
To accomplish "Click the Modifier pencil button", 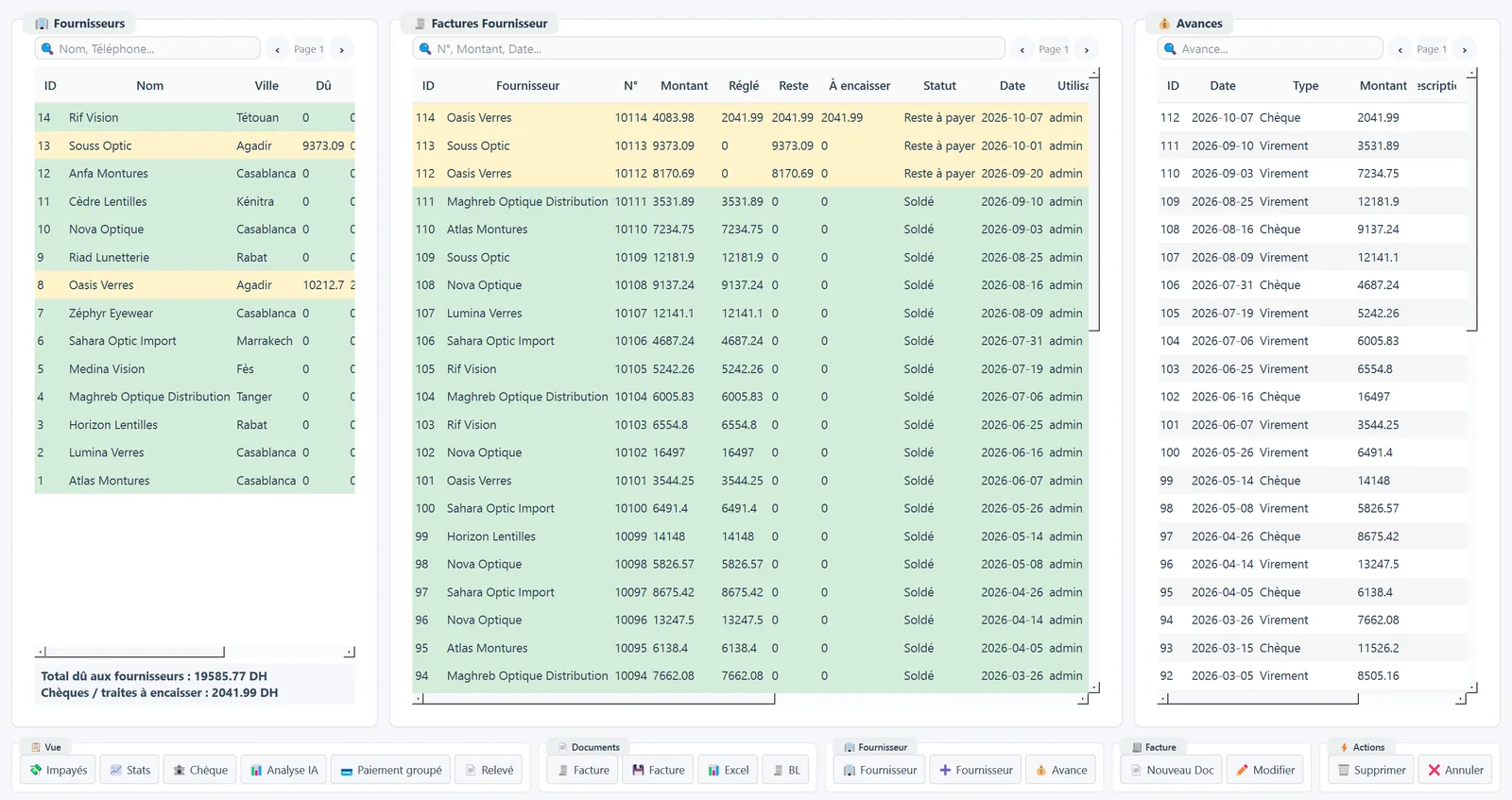I will click(x=1264, y=770).
